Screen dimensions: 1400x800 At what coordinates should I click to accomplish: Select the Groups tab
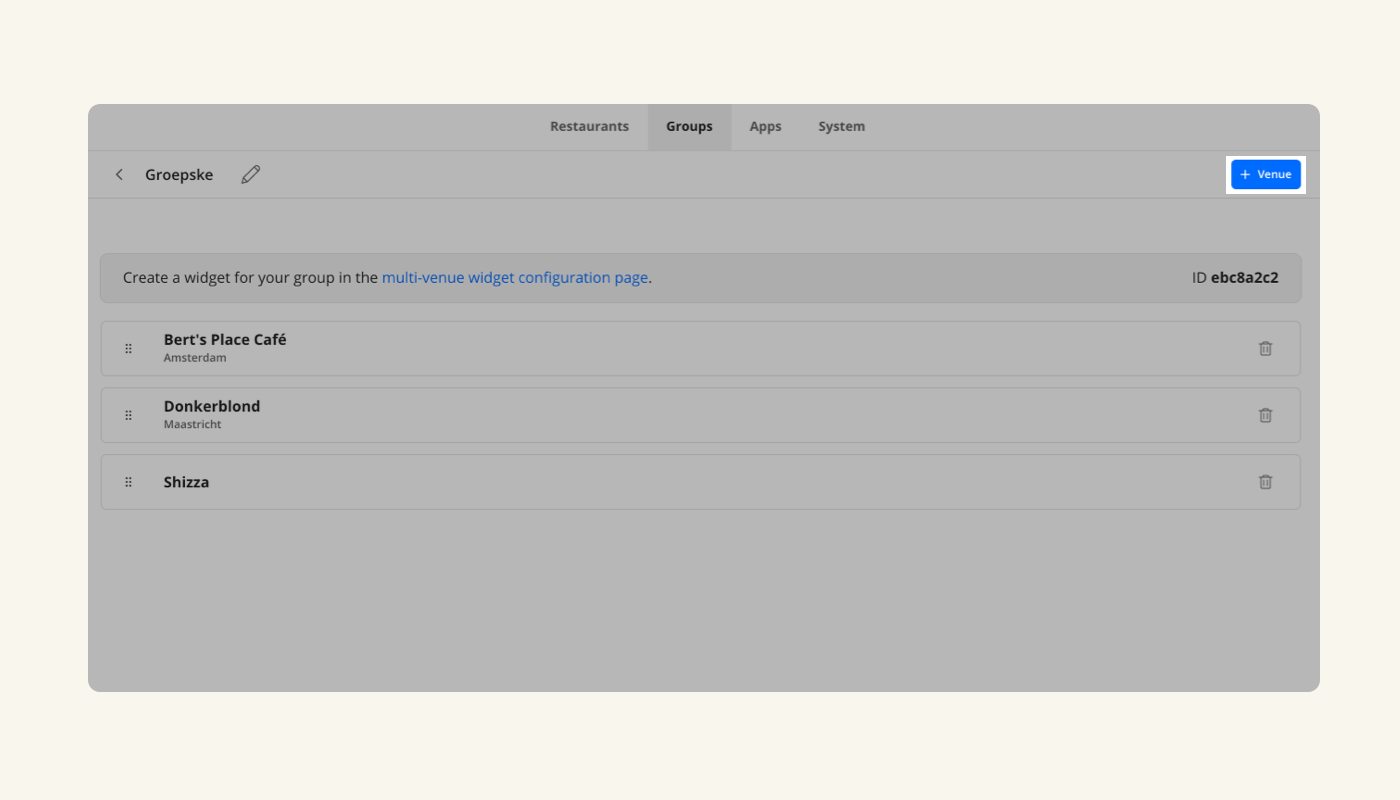pos(689,127)
